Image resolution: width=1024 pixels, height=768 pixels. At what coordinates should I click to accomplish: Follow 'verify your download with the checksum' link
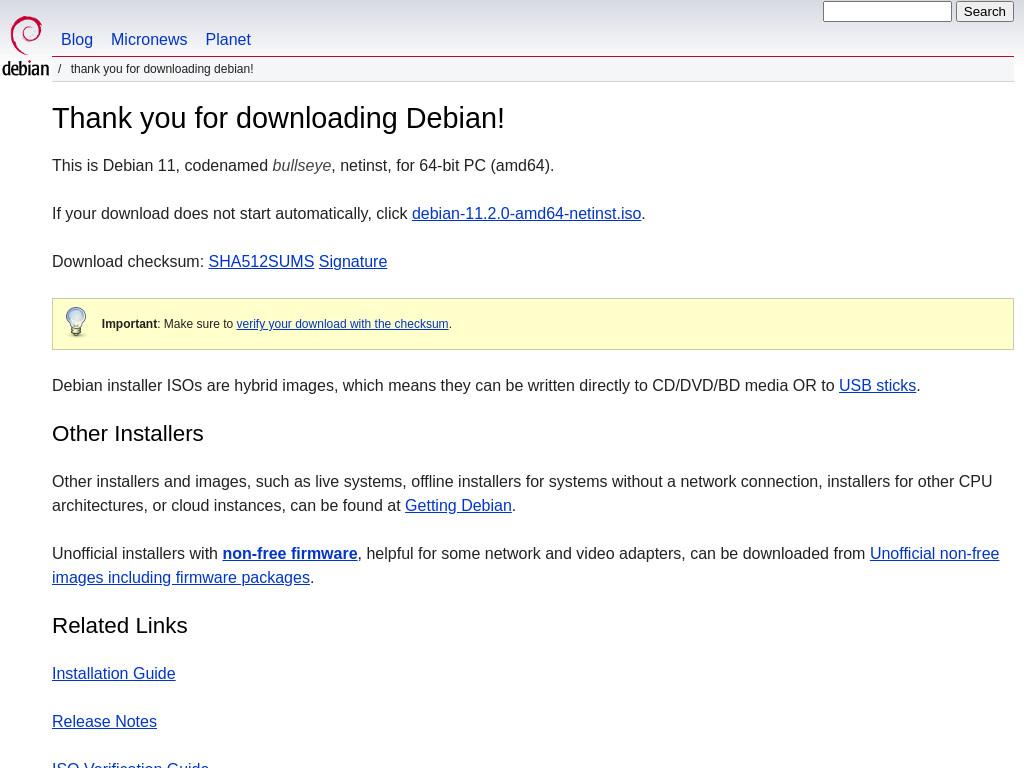[342, 324]
